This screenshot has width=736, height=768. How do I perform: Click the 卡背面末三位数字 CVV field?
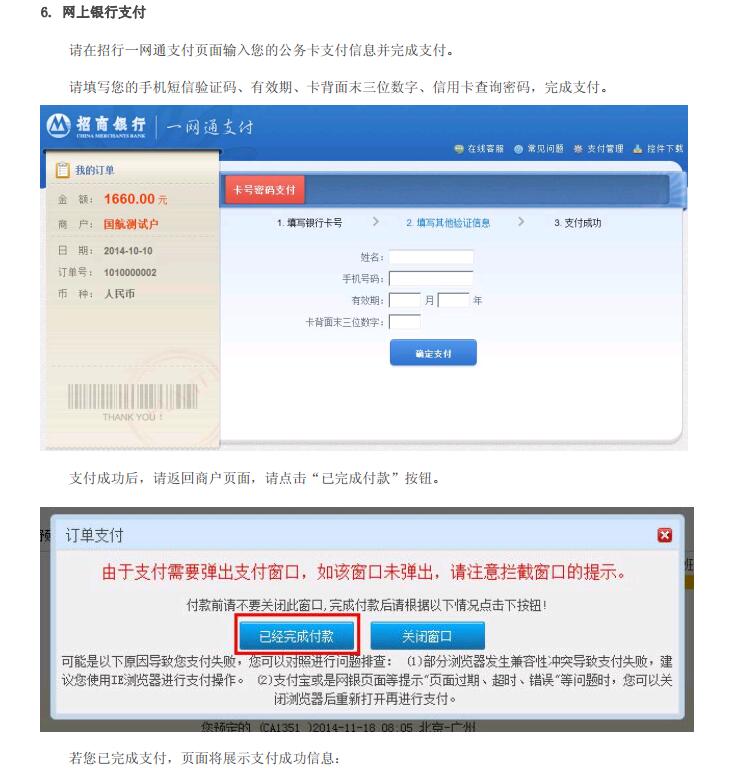click(404, 322)
